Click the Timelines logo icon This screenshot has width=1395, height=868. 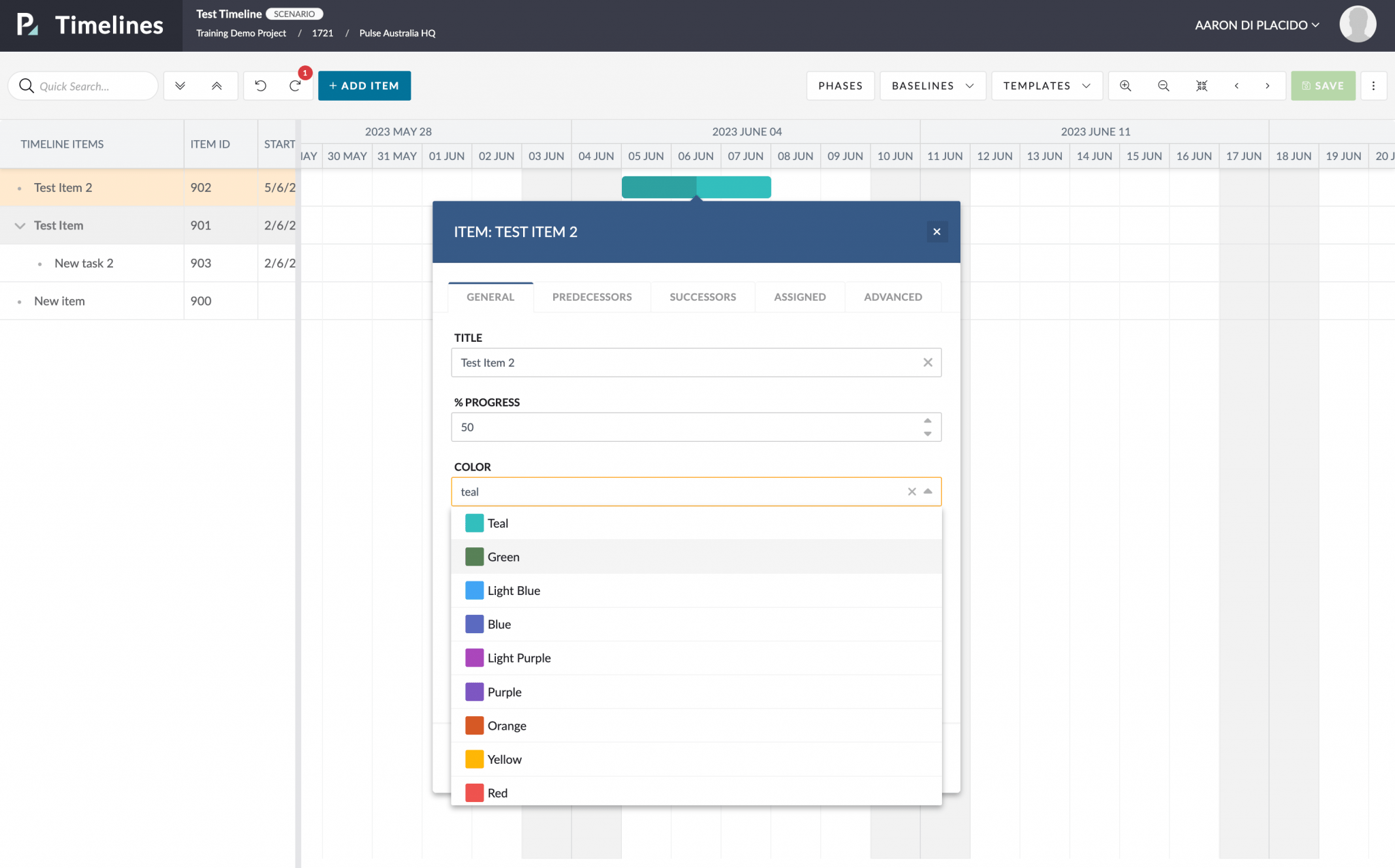[28, 25]
